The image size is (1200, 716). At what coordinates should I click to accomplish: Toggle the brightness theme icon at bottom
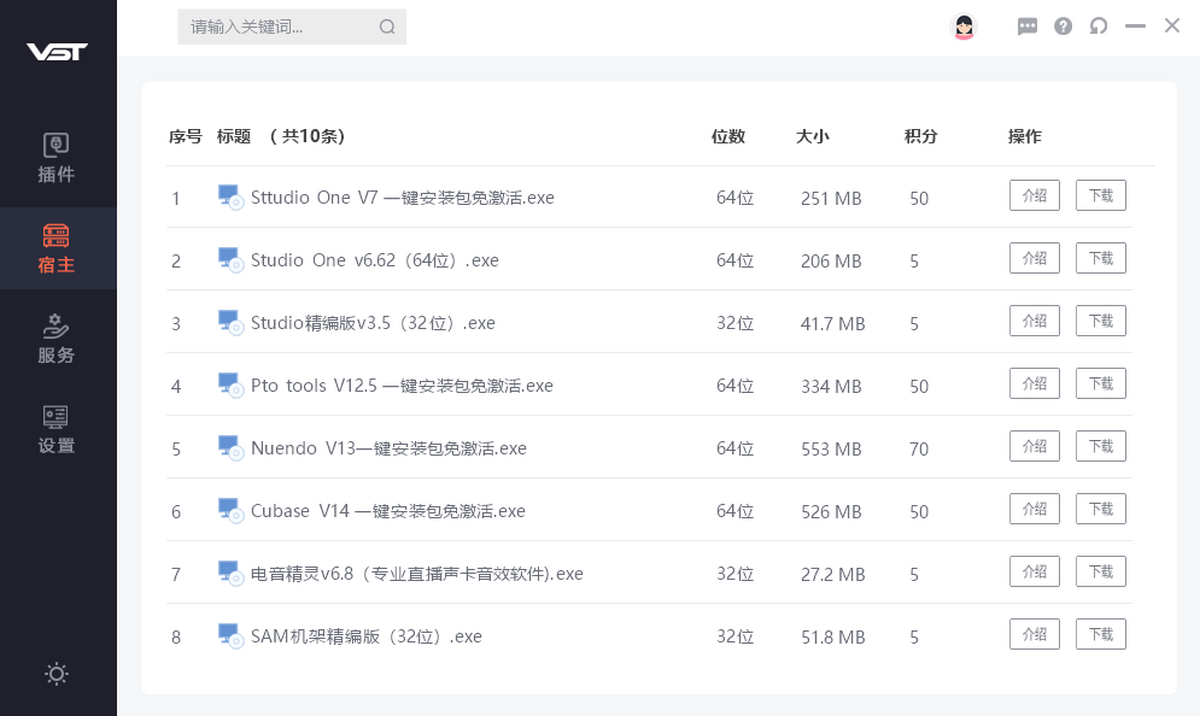pyautogui.click(x=57, y=674)
